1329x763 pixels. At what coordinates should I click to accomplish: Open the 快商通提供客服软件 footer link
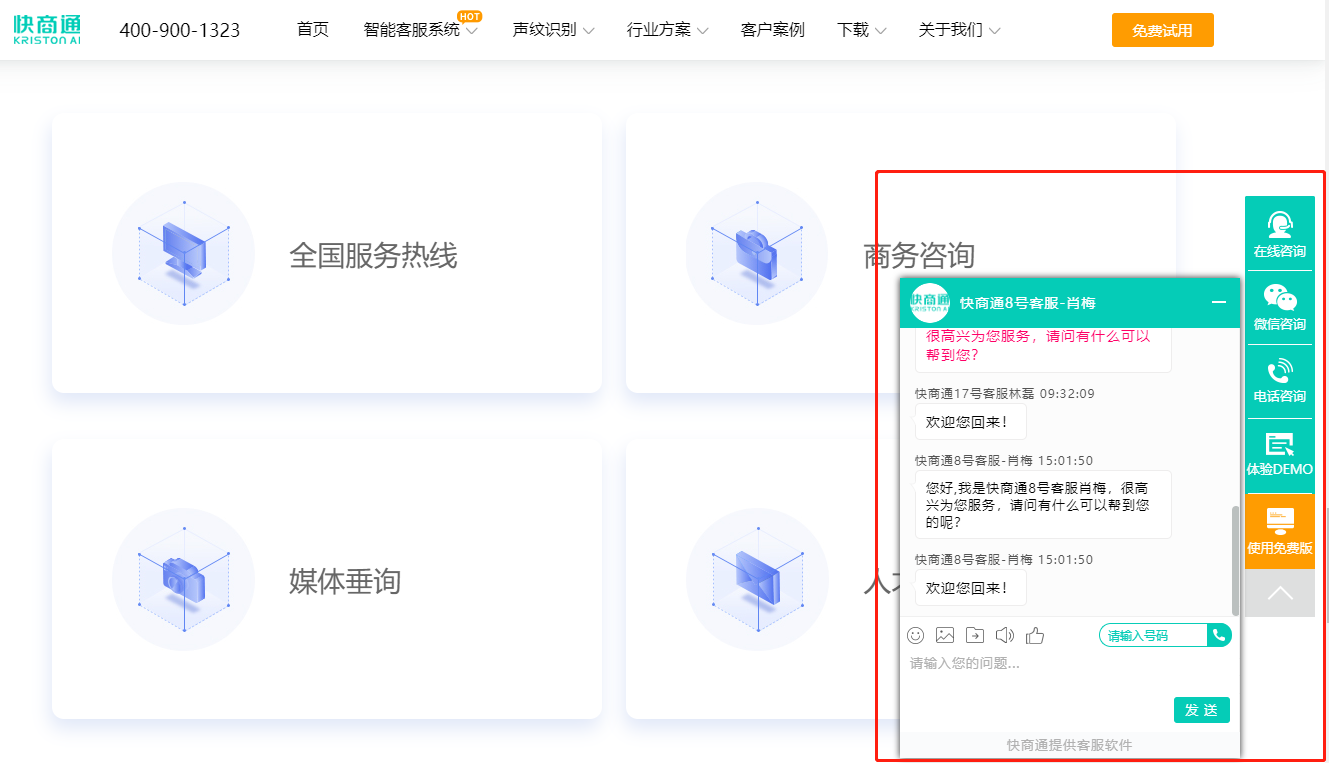[x=1069, y=745]
